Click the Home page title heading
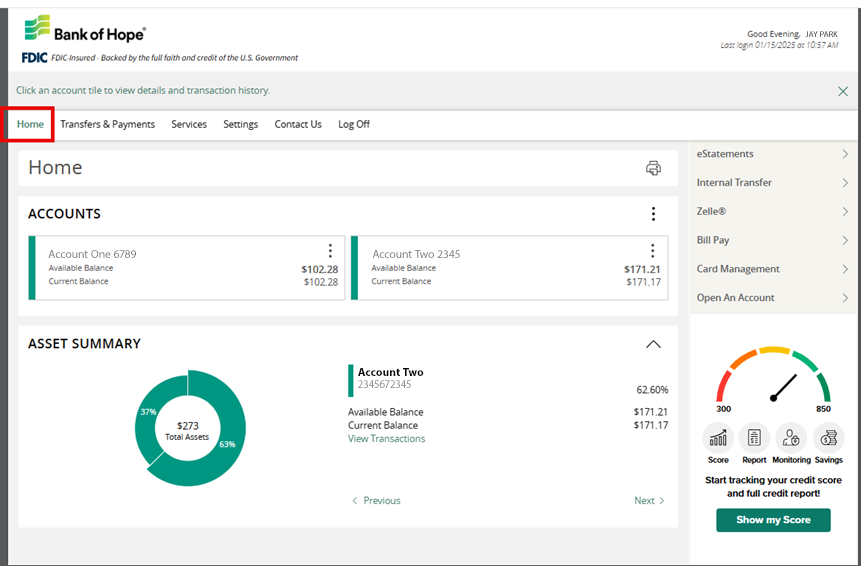 pos(55,167)
